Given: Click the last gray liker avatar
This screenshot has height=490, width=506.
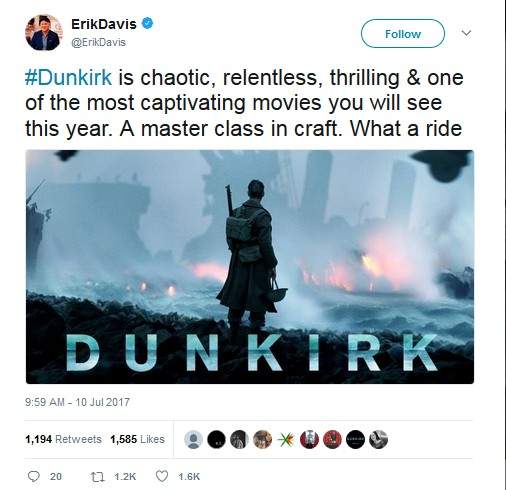Looking at the screenshot, I should [x=379, y=439].
